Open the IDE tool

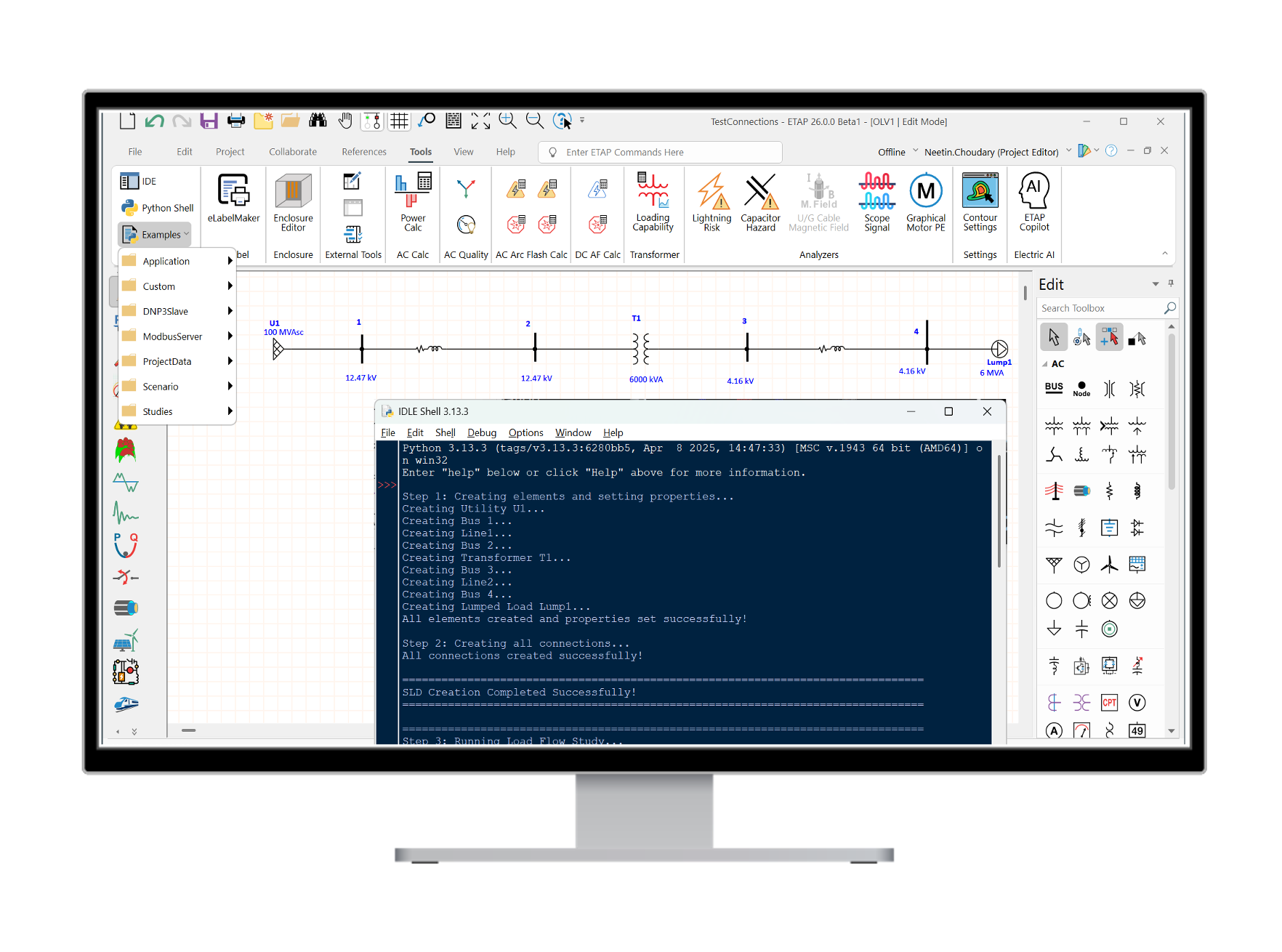point(139,181)
